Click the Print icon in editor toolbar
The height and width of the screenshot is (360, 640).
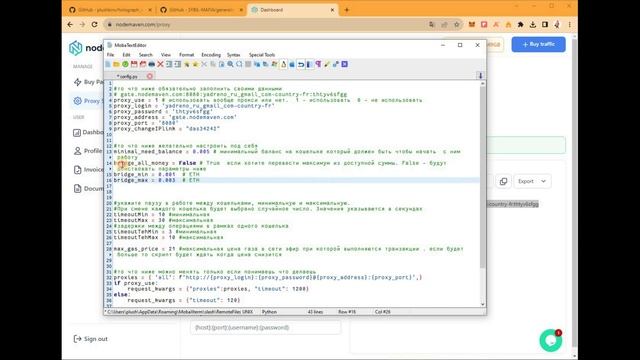click(151, 64)
